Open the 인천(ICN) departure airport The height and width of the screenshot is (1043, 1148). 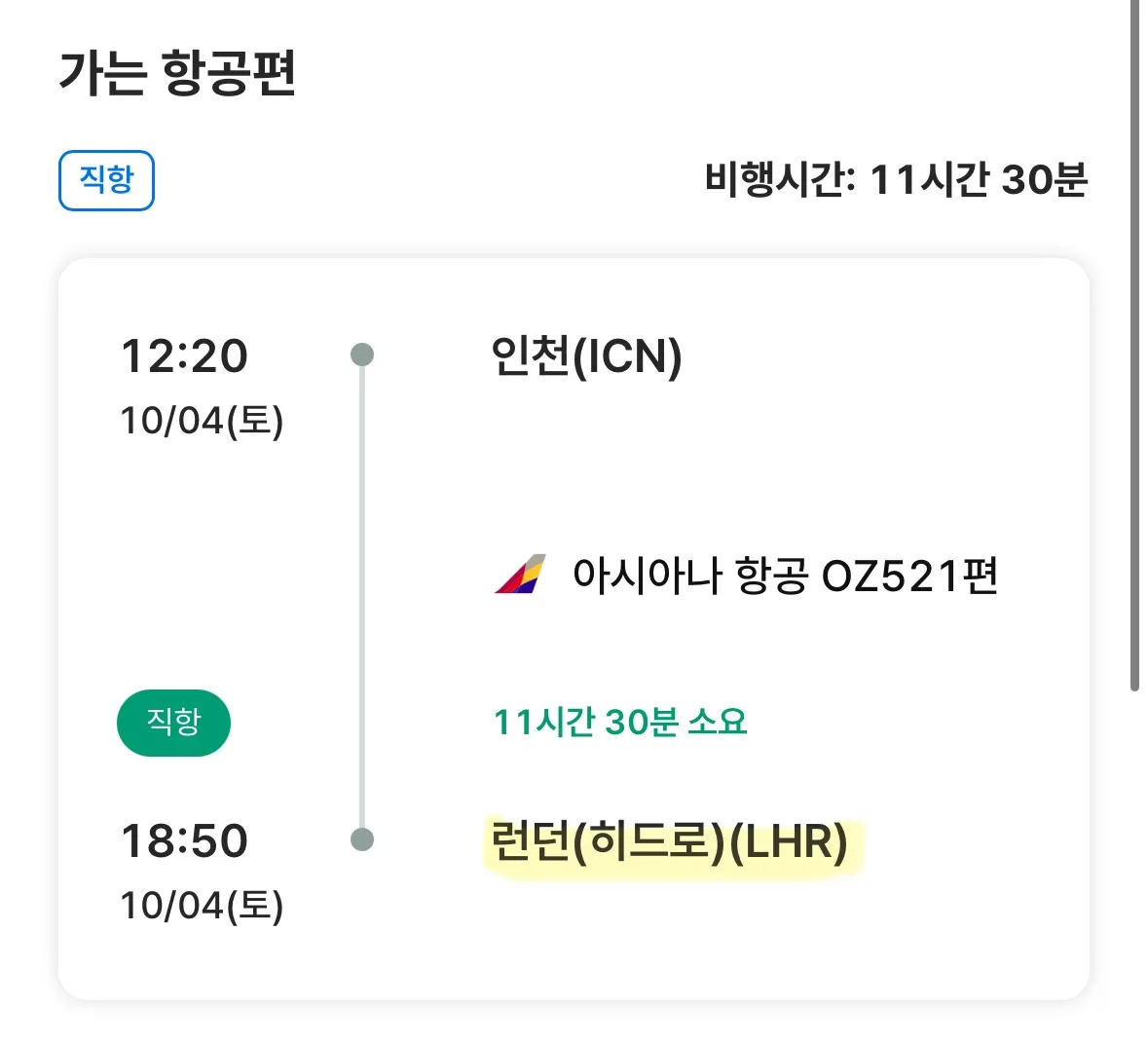586,356
